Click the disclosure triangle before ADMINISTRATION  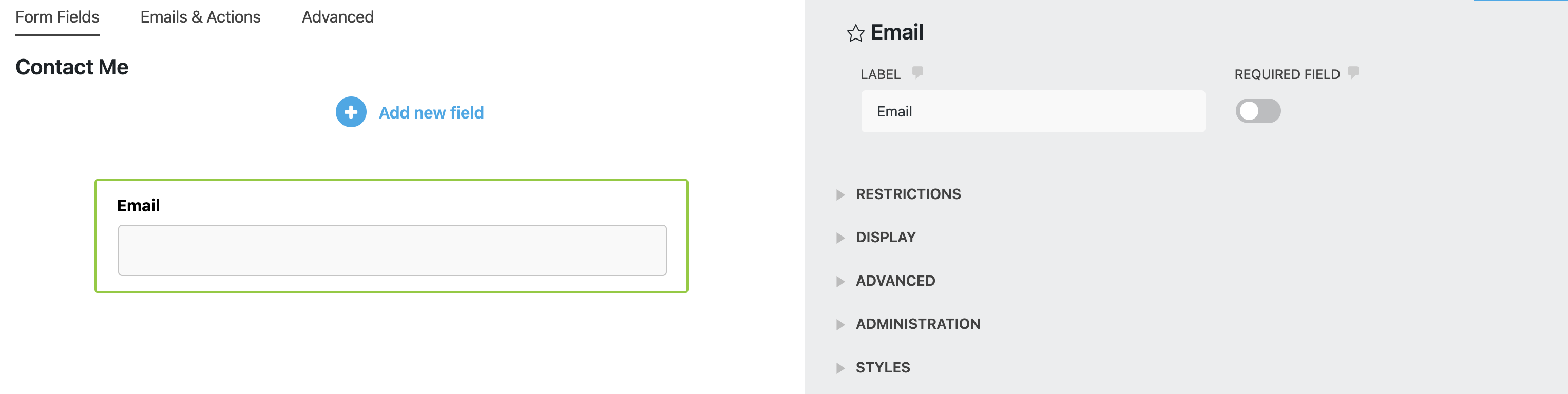click(x=840, y=324)
